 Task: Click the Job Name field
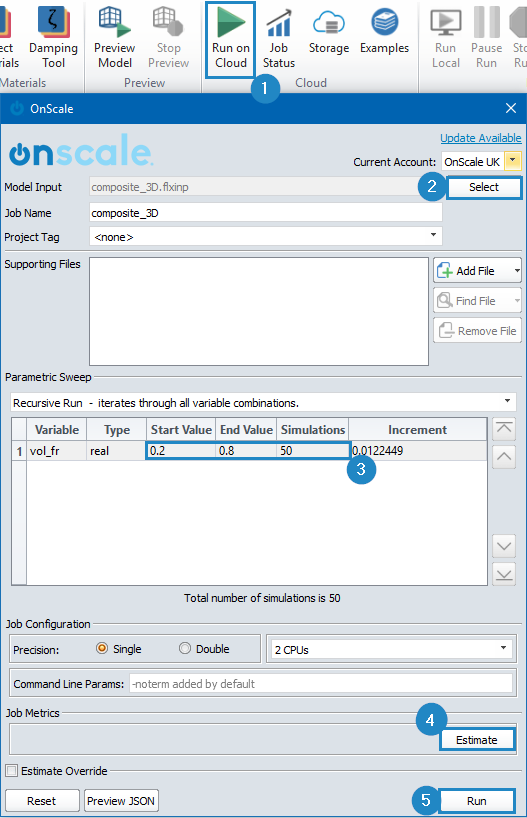pyautogui.click(x=266, y=213)
